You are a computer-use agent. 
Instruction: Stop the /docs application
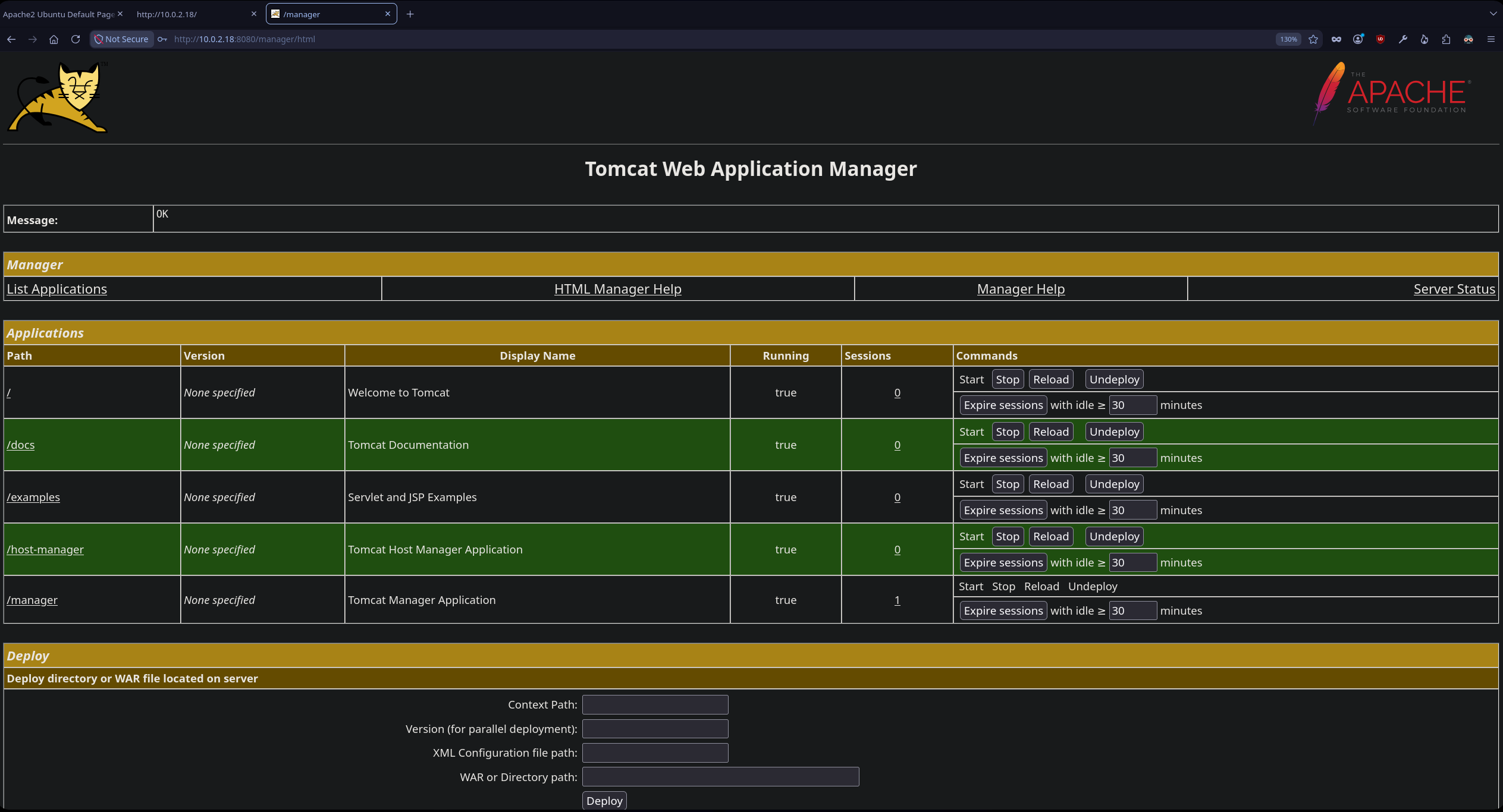coord(1008,432)
